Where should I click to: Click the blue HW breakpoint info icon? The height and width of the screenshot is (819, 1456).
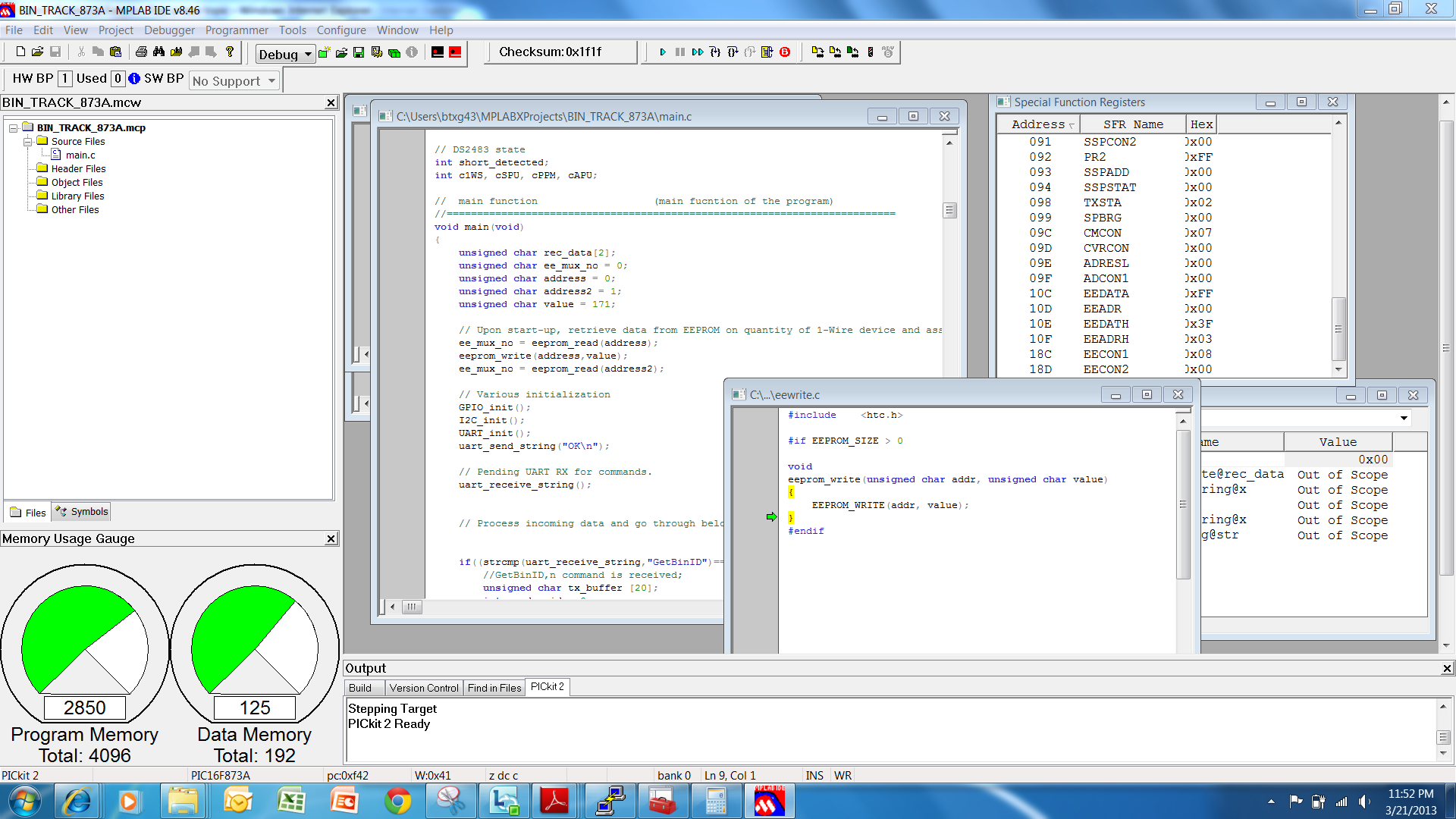pos(134,78)
